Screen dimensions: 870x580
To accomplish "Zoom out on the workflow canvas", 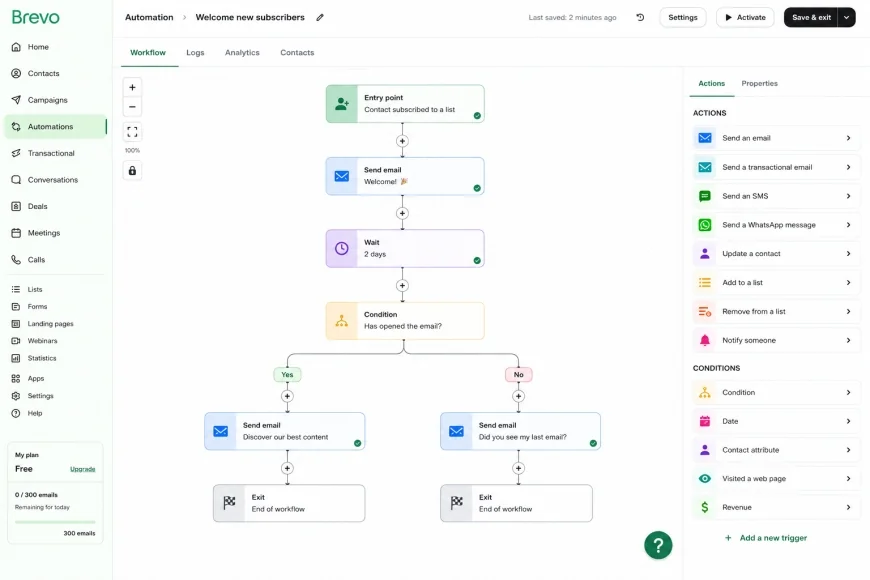I will click(x=132, y=107).
